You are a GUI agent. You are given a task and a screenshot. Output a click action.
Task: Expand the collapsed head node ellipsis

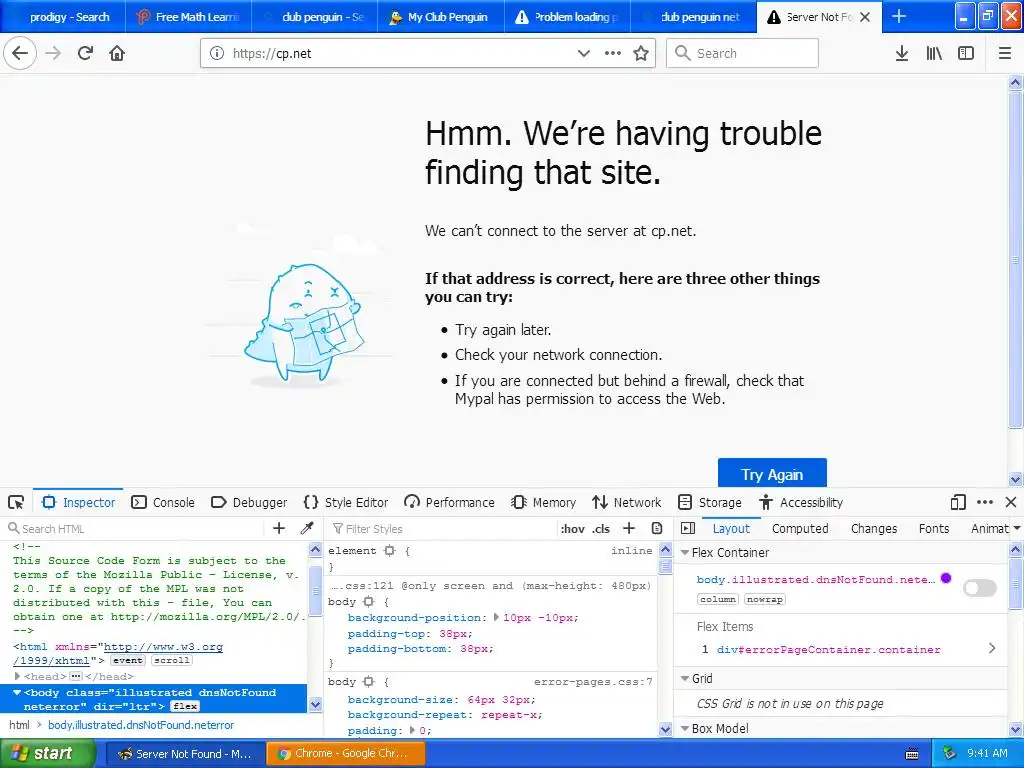pyautogui.click(x=76, y=677)
